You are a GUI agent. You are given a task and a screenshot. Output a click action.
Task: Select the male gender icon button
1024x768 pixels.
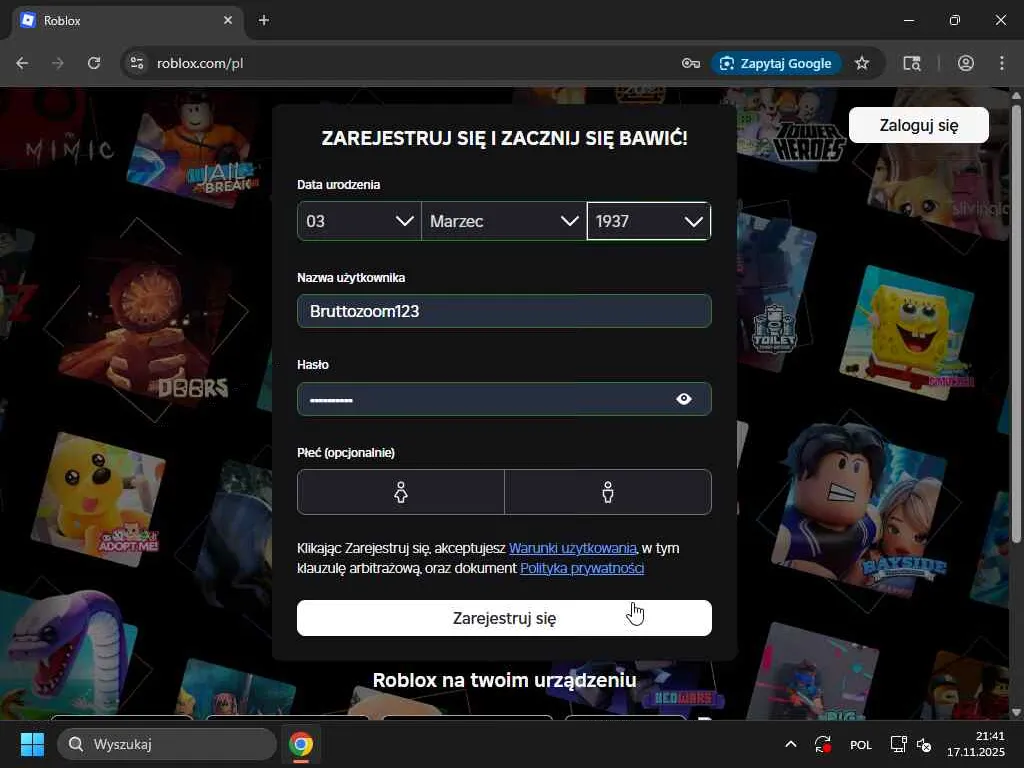point(608,492)
